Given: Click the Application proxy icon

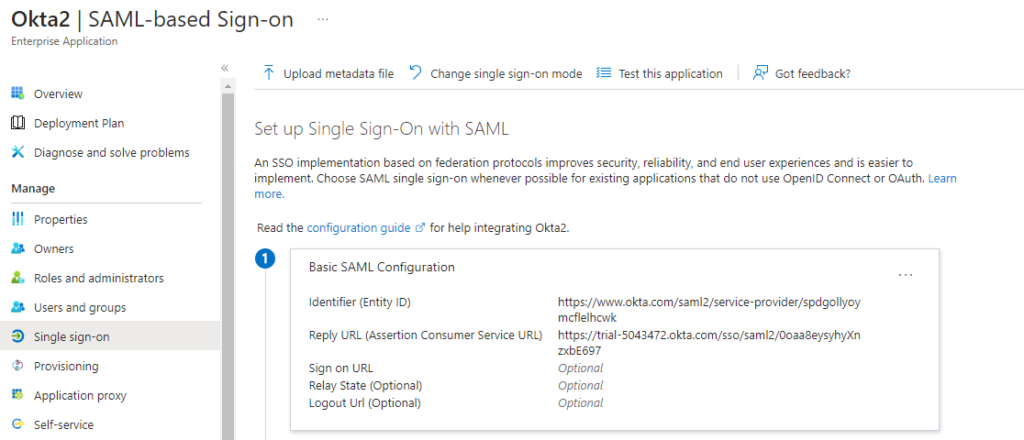Looking at the screenshot, I should pos(18,396).
